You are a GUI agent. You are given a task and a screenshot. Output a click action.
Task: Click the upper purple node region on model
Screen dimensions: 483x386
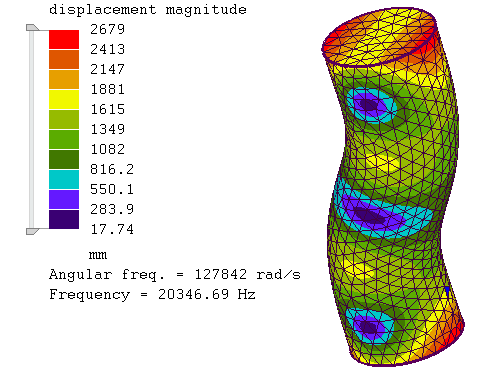tap(368, 105)
